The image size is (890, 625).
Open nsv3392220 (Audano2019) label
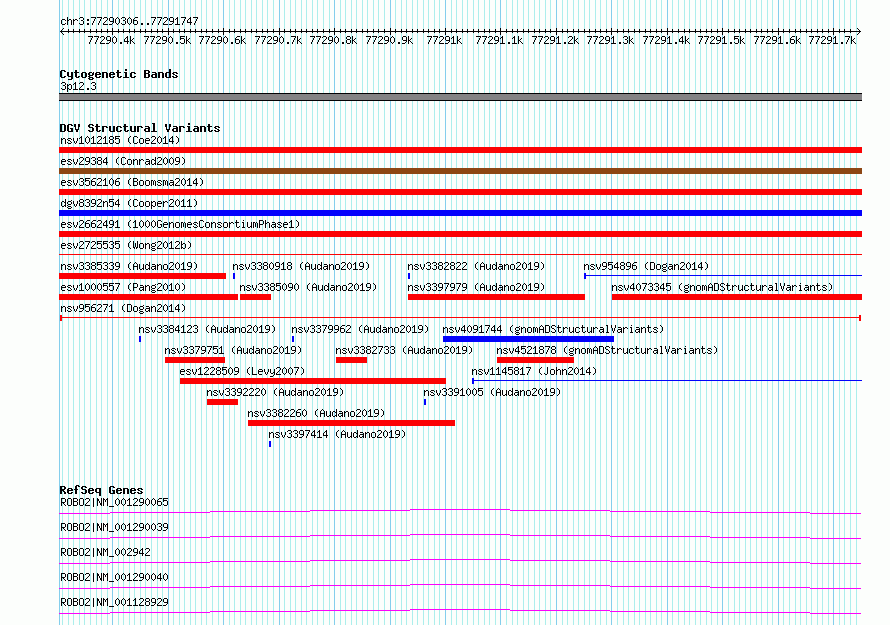275,392
